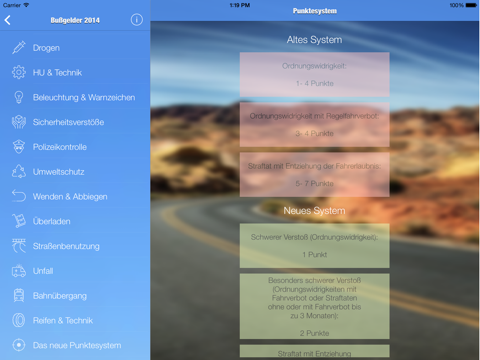The image size is (480, 360).
Task: Open the Überladen cart icon
Action: click(19, 221)
